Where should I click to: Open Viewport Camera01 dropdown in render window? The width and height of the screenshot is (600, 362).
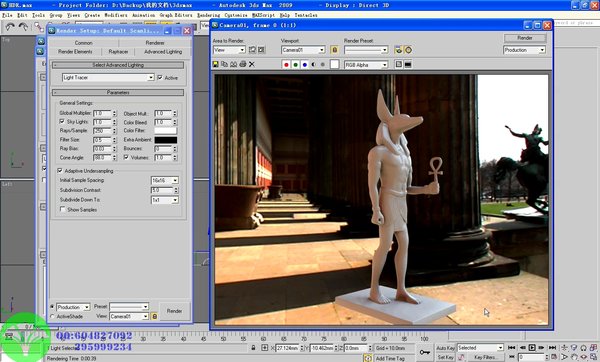pos(303,50)
